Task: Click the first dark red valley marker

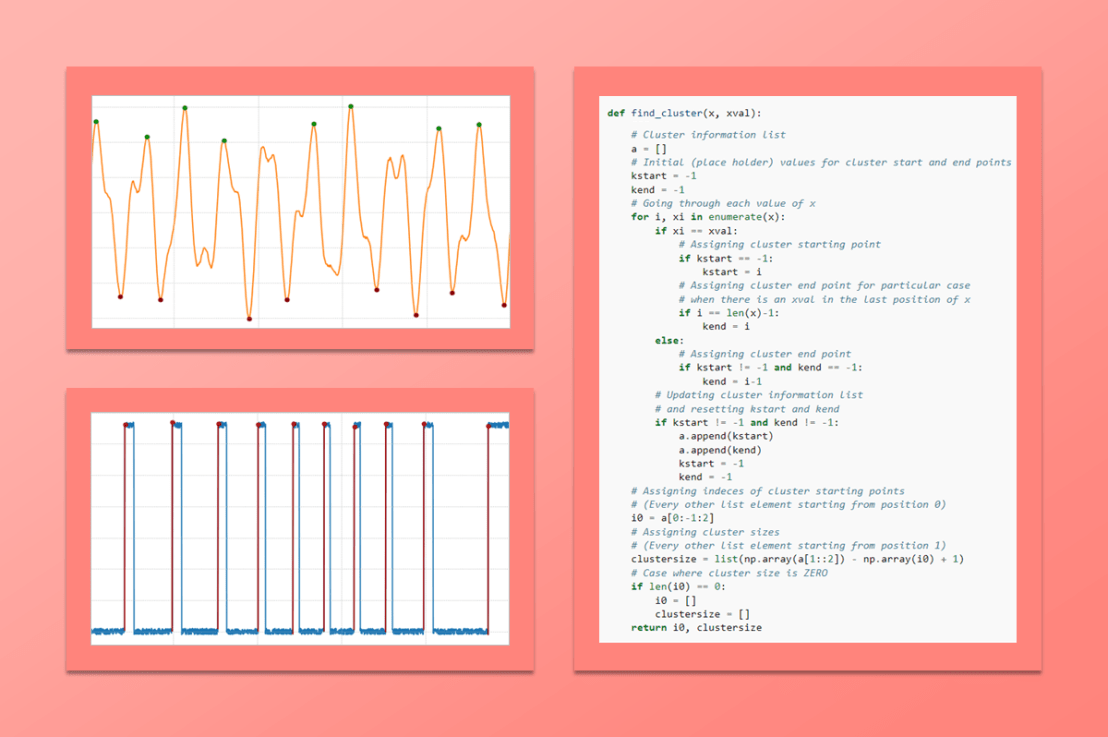Action: coord(120,297)
